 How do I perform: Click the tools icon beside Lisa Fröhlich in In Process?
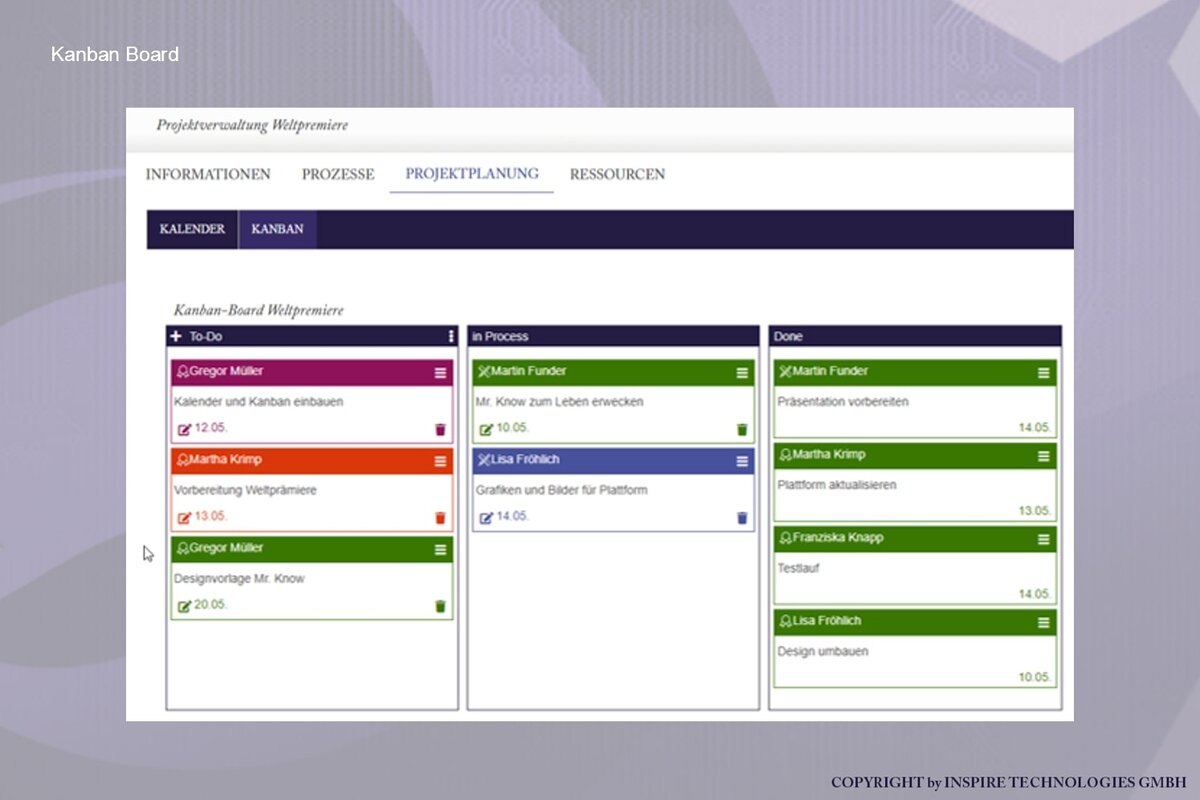pyautogui.click(x=484, y=460)
